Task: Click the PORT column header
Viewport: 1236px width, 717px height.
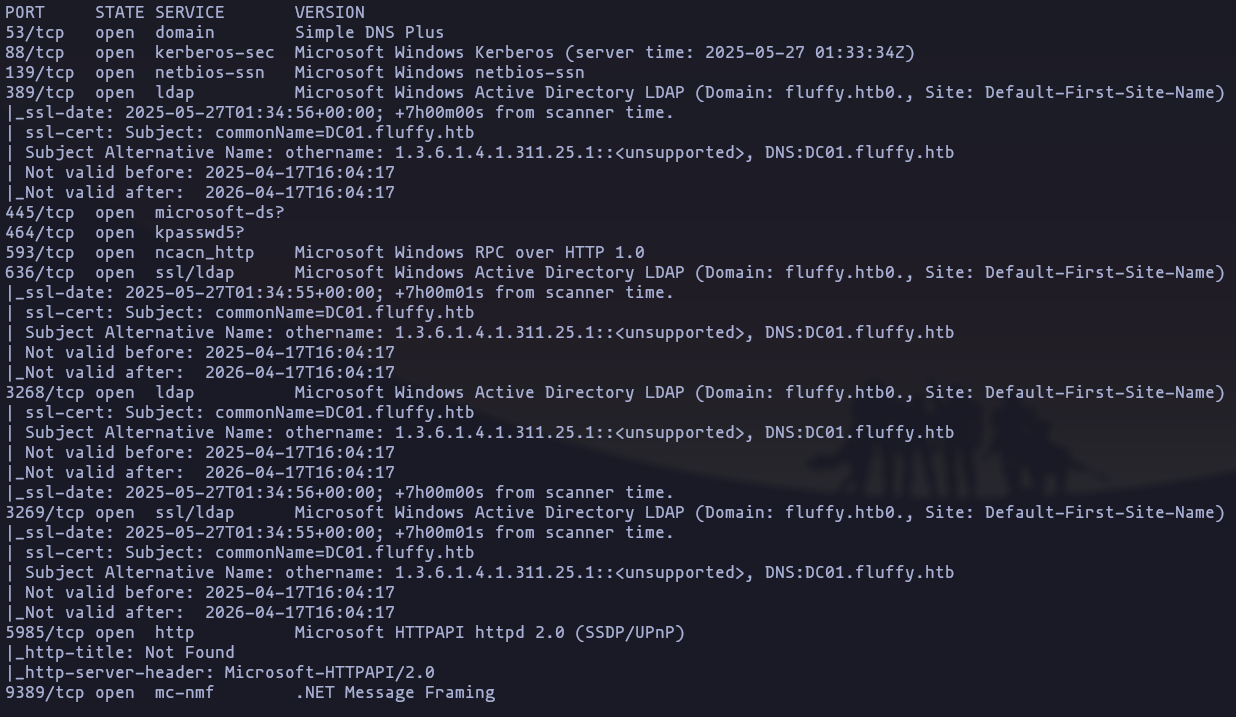Action: pos(25,12)
